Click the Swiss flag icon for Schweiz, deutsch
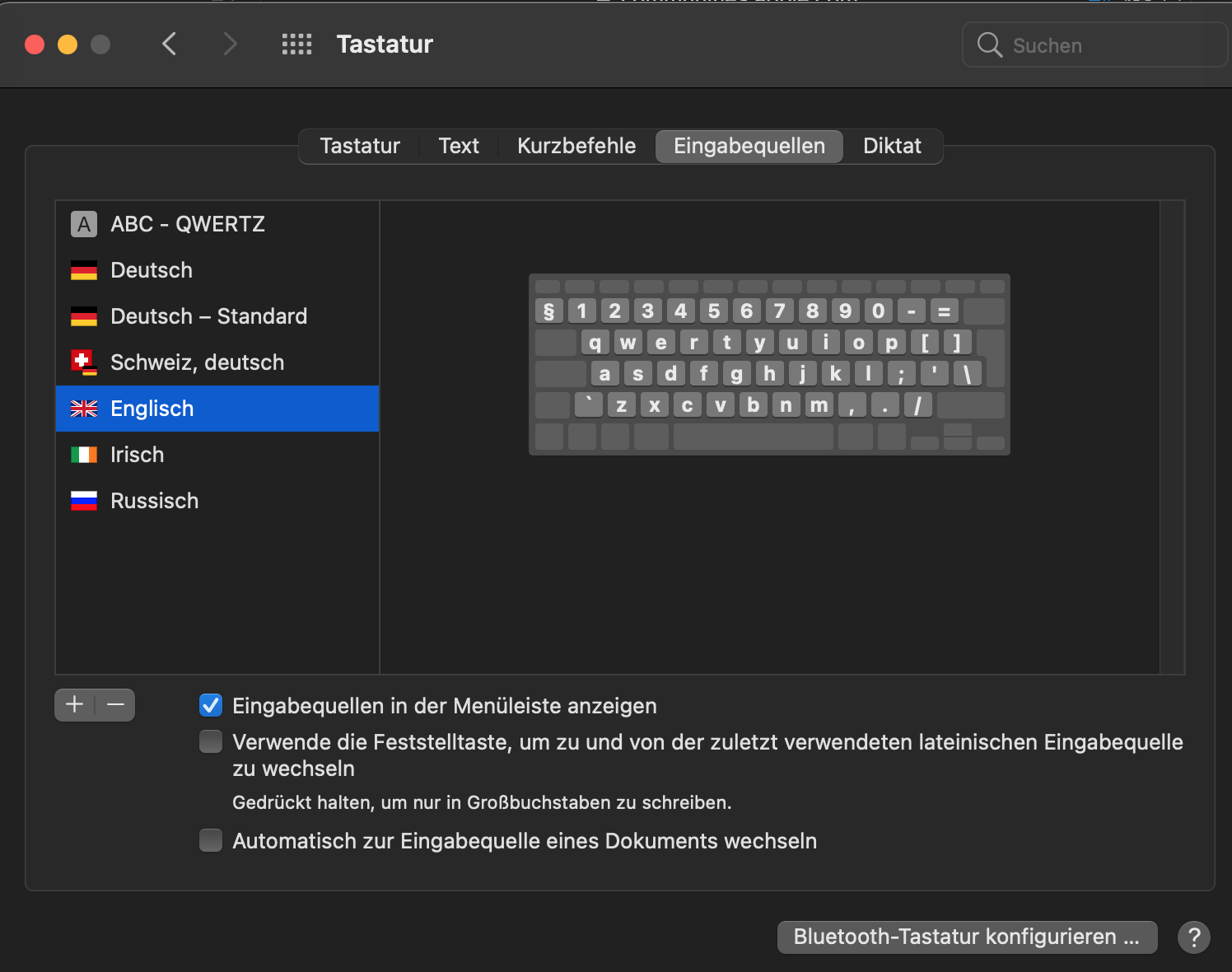Image resolution: width=1232 pixels, height=972 pixels. 83,362
